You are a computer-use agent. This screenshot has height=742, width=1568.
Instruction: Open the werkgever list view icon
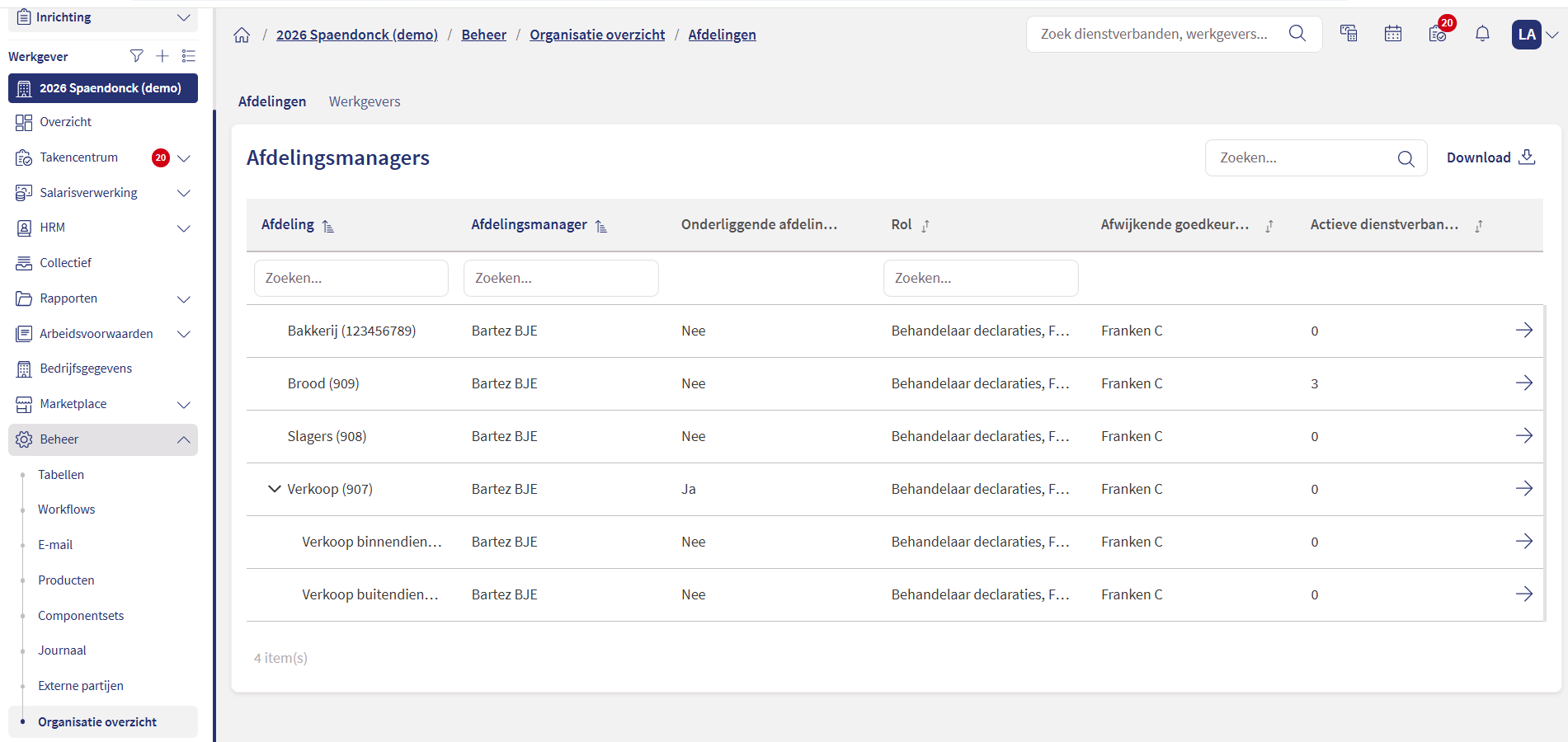click(189, 56)
